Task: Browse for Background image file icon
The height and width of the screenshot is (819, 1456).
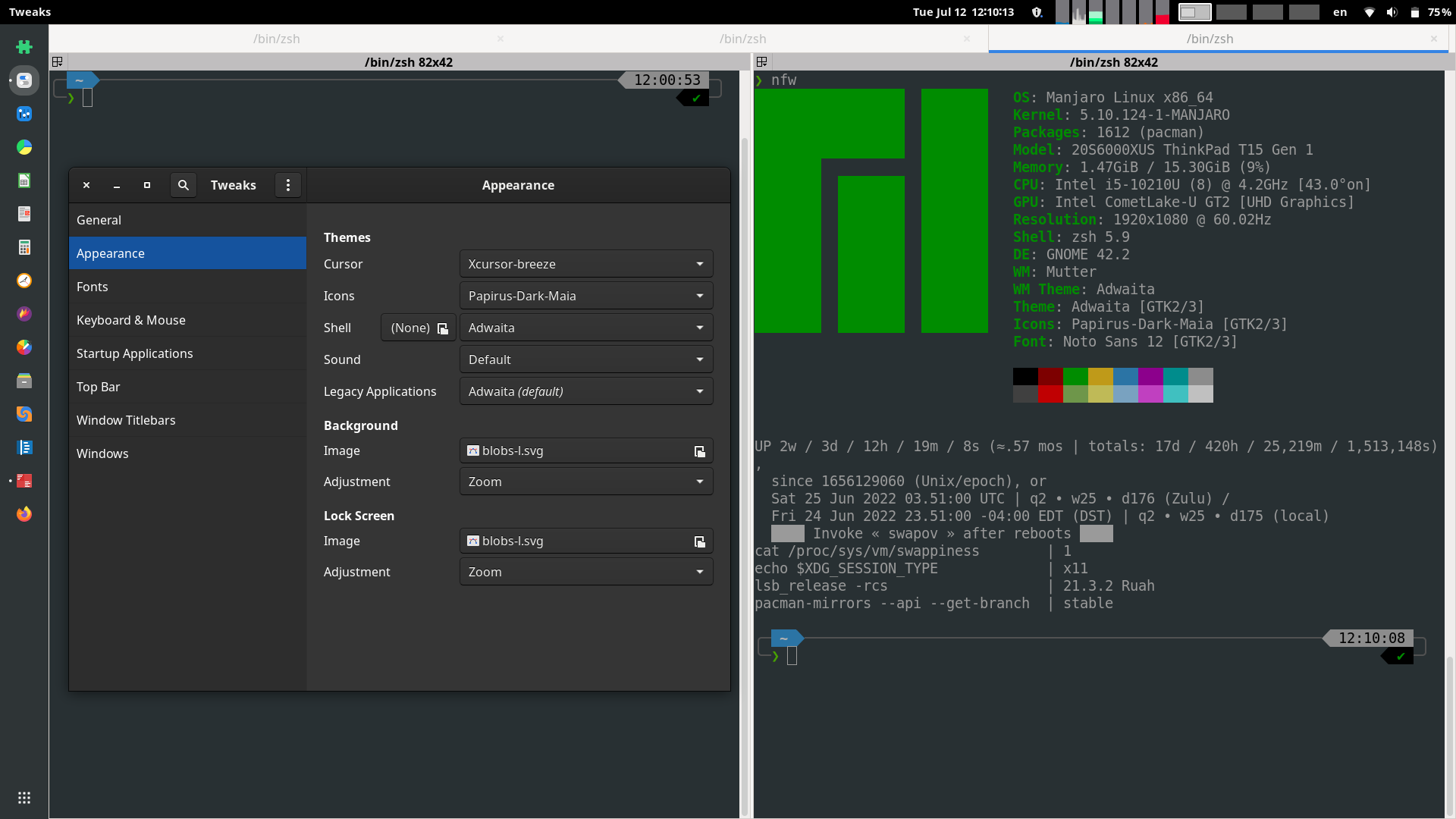Action: 699,451
